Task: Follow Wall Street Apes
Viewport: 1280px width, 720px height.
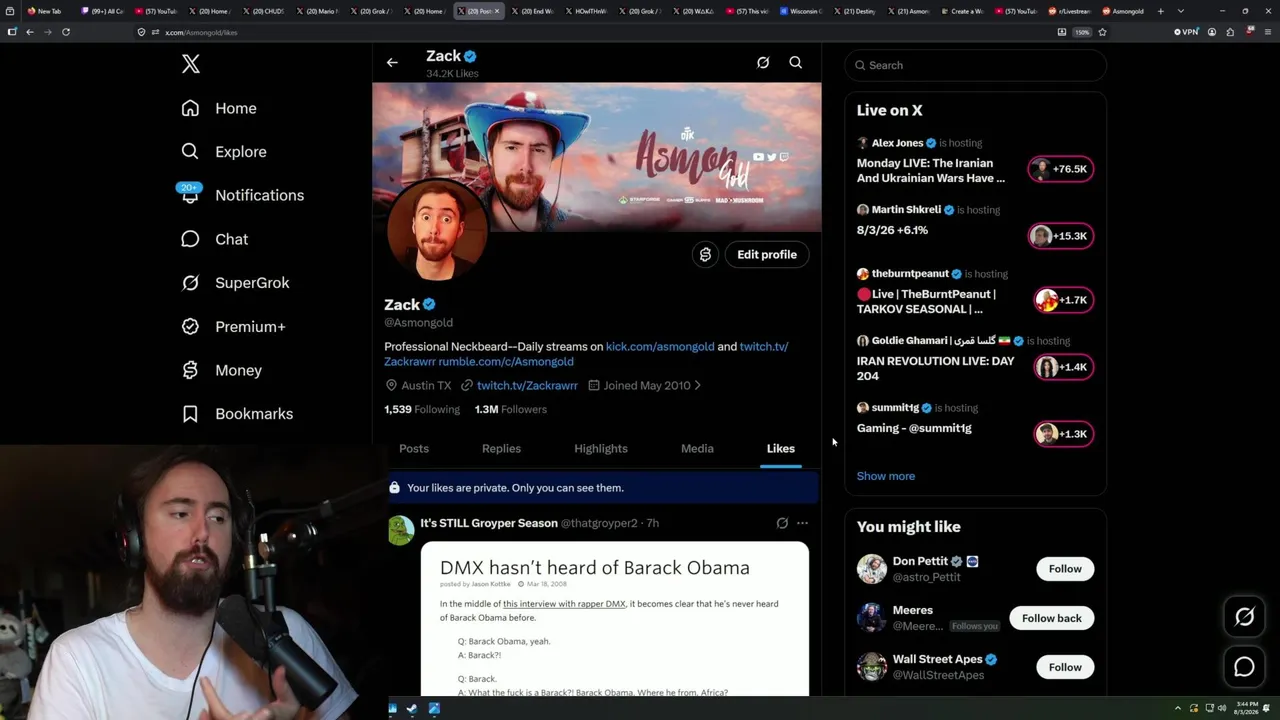Action: [x=1065, y=667]
